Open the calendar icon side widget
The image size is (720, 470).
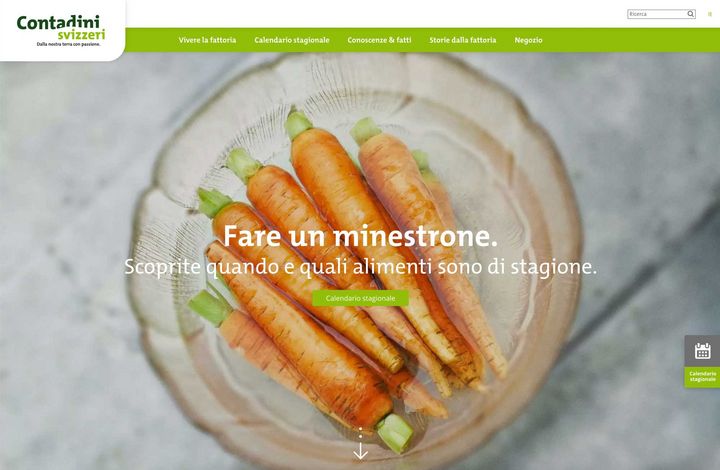pyautogui.click(x=702, y=351)
